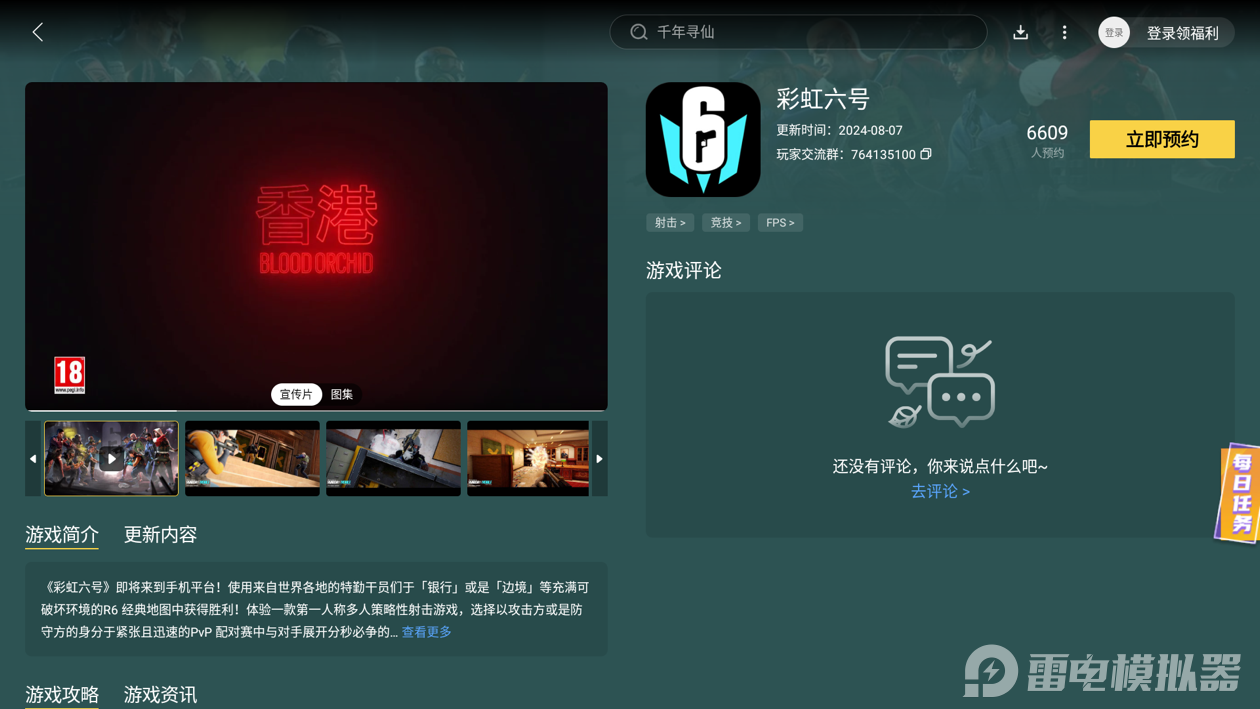Click 登录领福利 button

tap(1182, 33)
